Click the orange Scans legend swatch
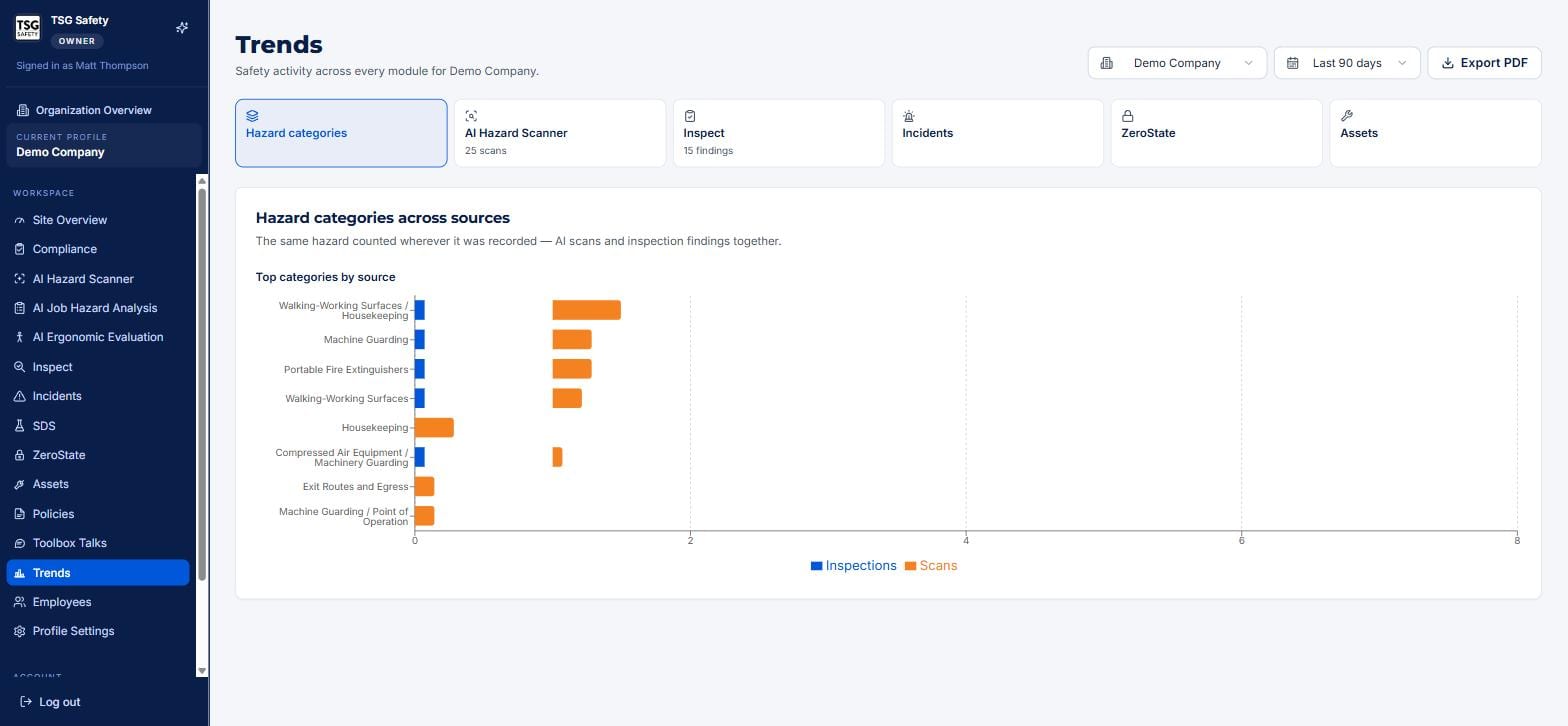 tap(910, 566)
